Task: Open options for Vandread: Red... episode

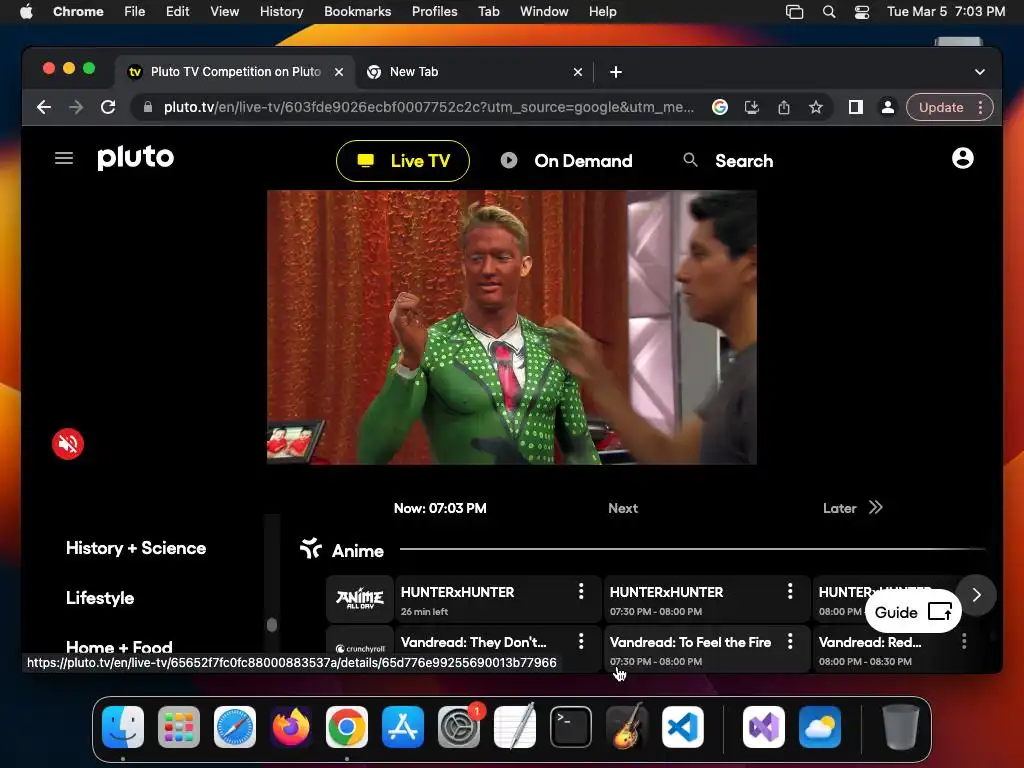Action: point(964,641)
